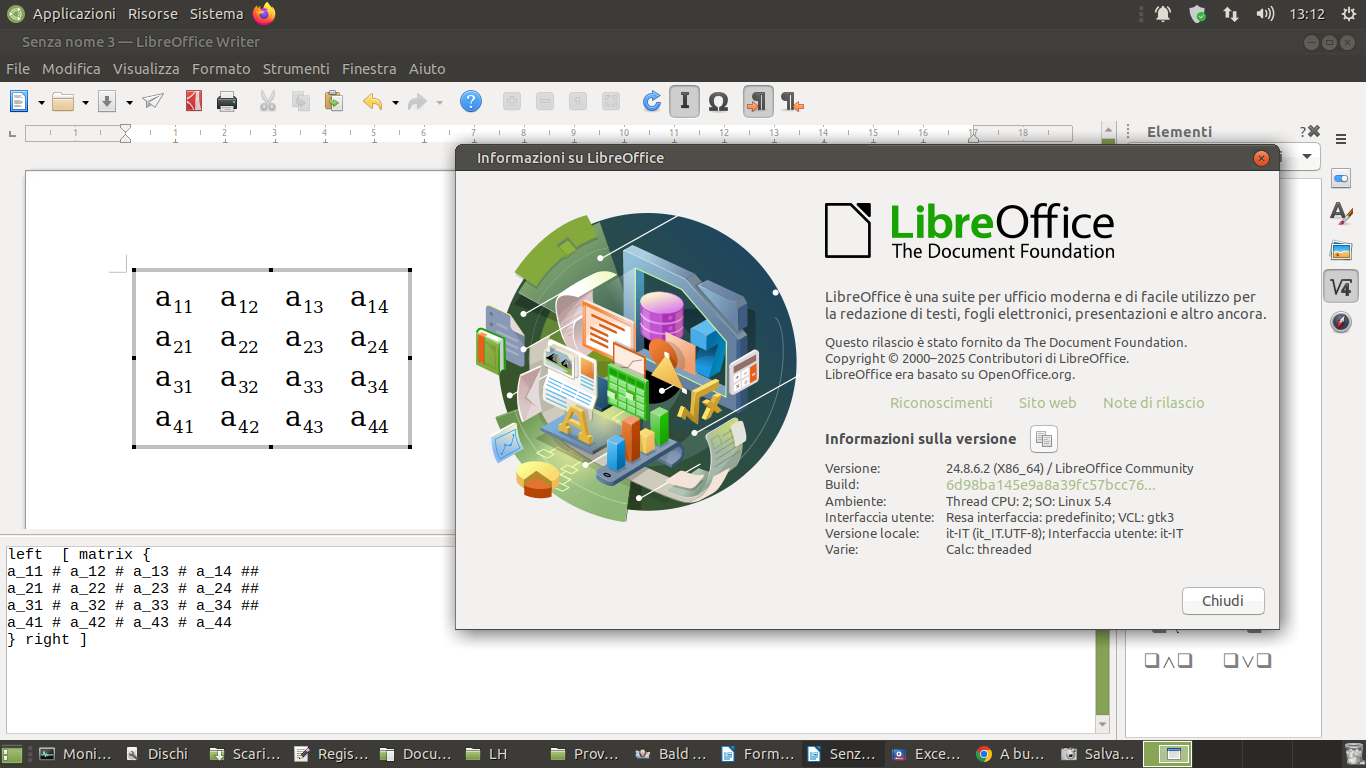
Task: Click the Logical OR element in sidebar
Action: point(1248,661)
